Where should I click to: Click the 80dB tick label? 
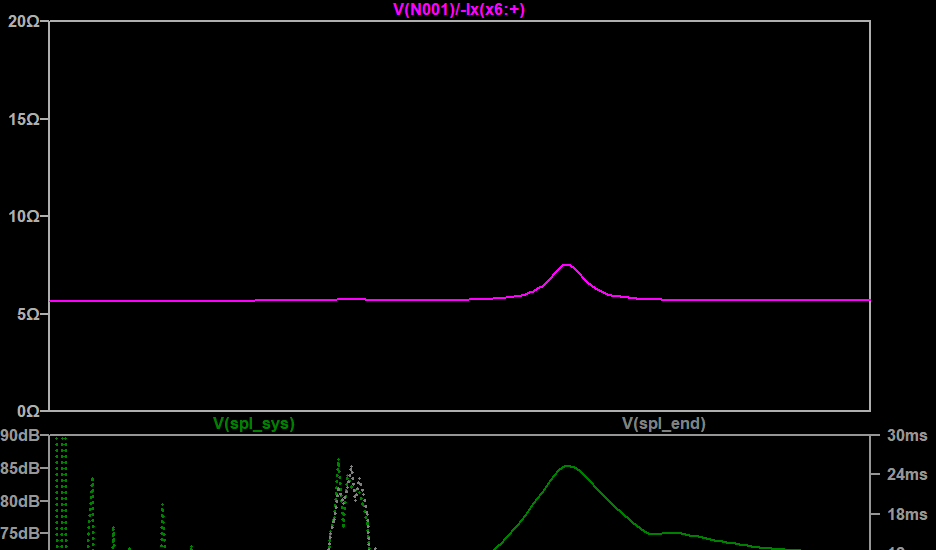coord(20,501)
